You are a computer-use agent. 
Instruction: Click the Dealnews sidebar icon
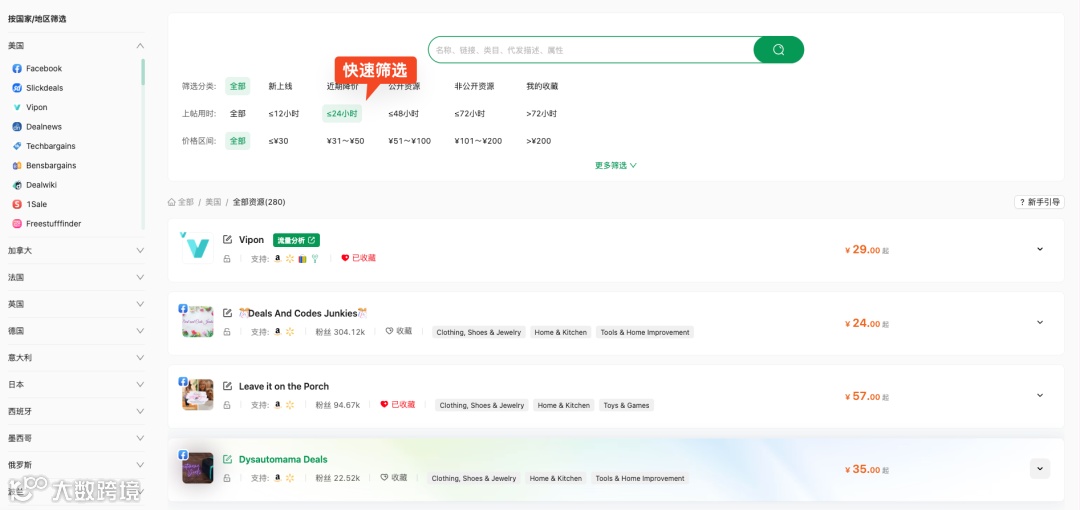click(17, 127)
